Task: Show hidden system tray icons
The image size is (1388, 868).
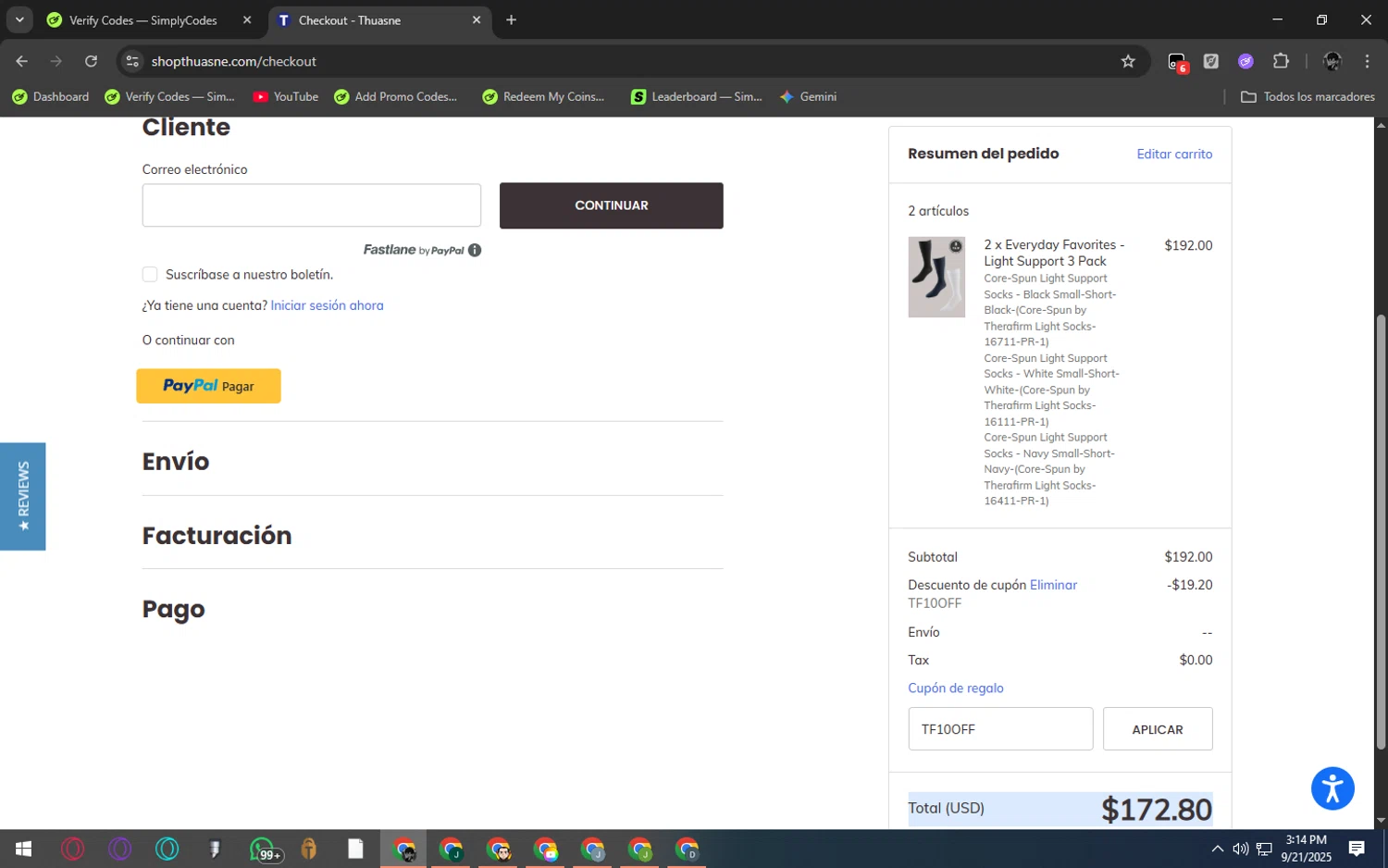Action: [x=1218, y=849]
